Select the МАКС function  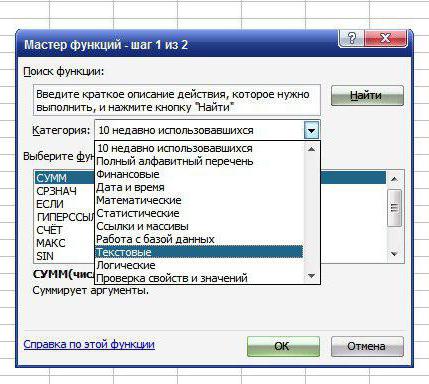tap(65, 243)
